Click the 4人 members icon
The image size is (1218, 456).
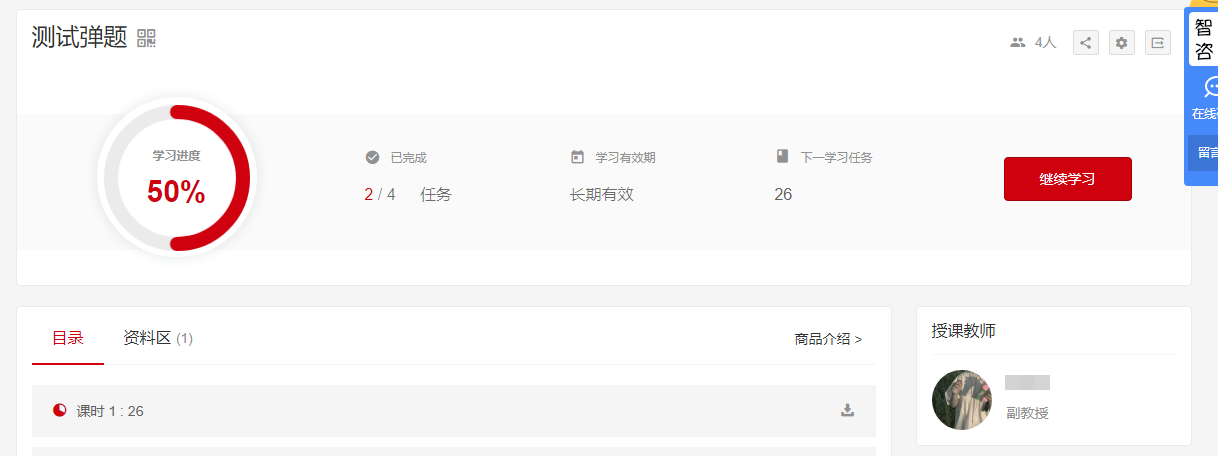coord(1018,42)
